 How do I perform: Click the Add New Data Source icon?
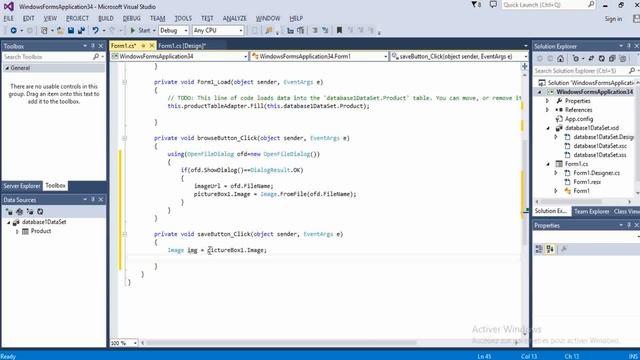point(9,211)
